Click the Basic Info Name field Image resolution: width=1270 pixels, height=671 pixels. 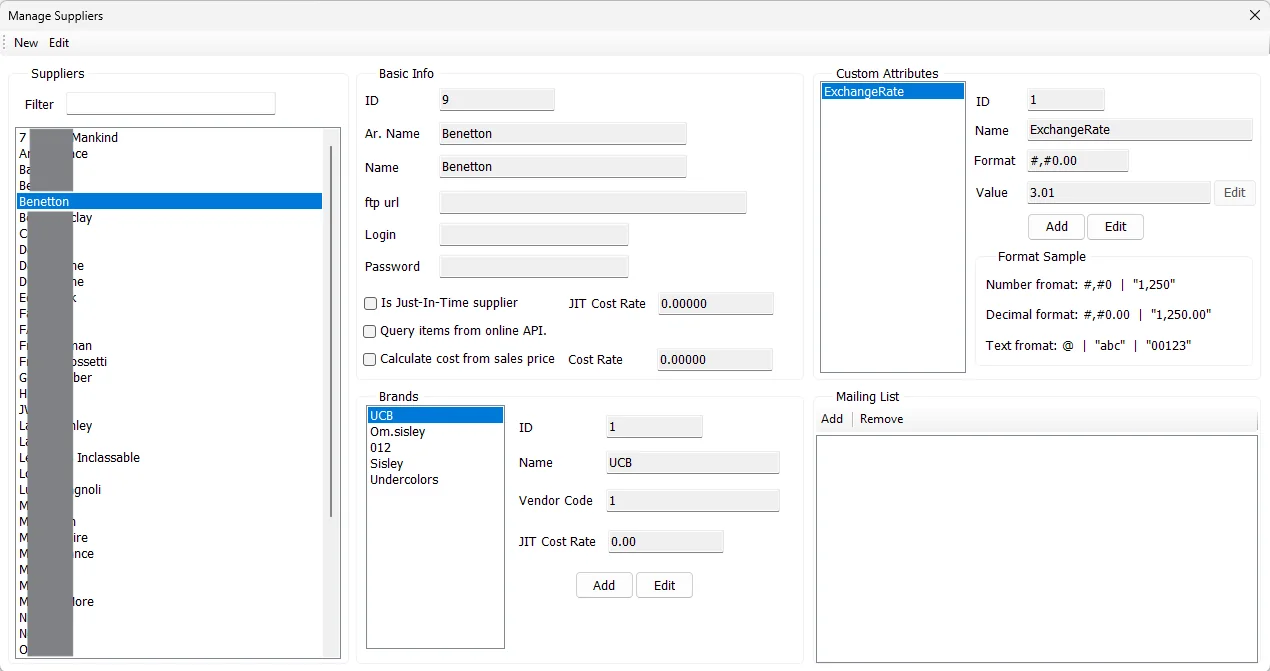point(562,167)
